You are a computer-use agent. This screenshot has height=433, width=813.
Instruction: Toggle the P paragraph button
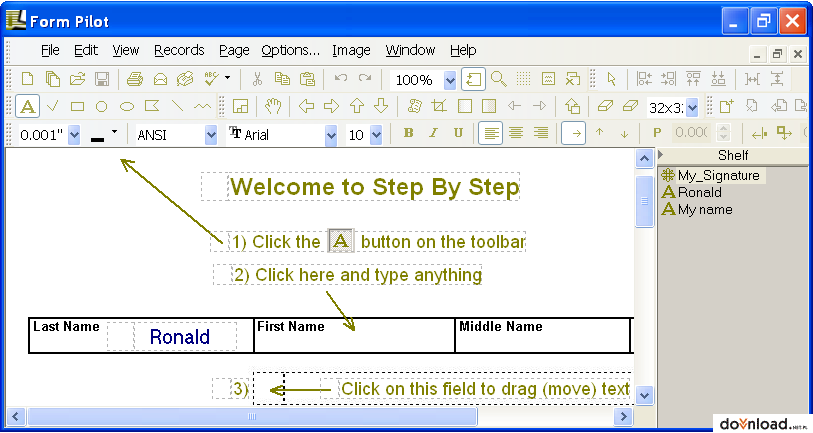657,133
